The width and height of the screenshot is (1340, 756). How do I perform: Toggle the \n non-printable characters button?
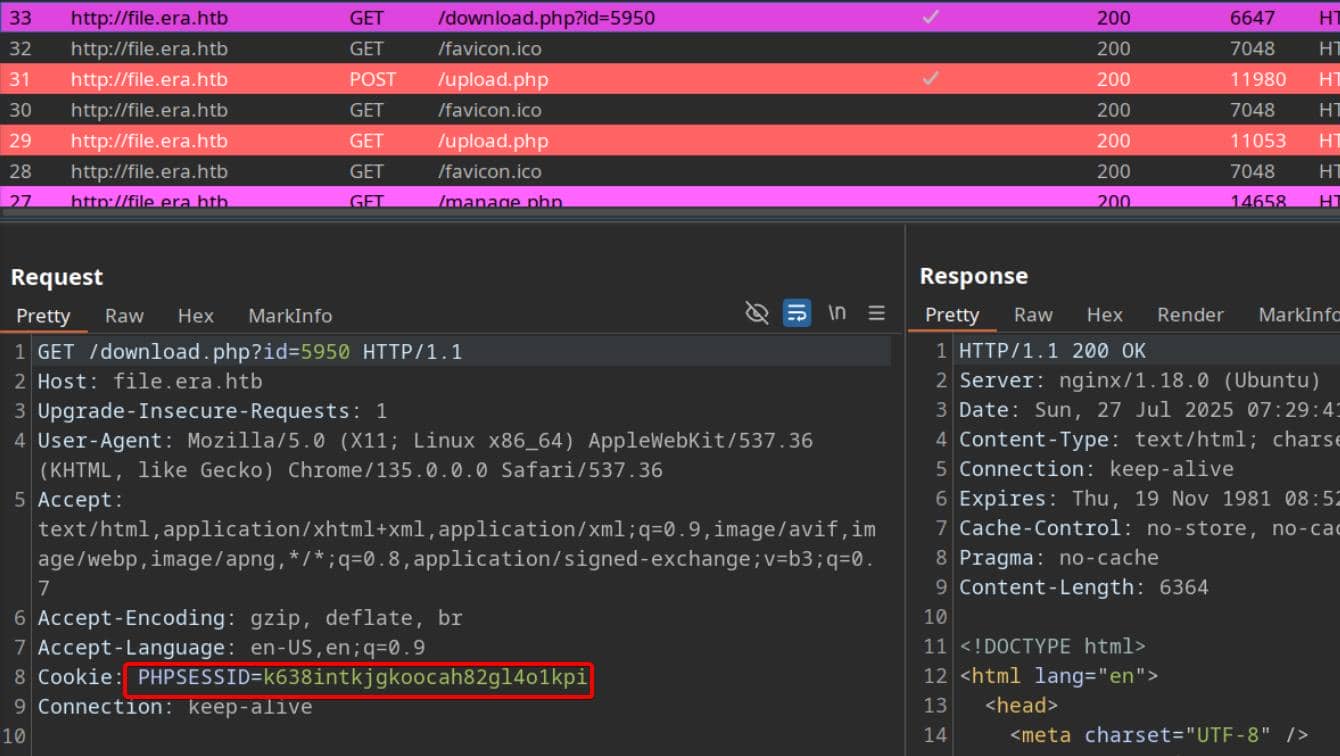tap(837, 313)
